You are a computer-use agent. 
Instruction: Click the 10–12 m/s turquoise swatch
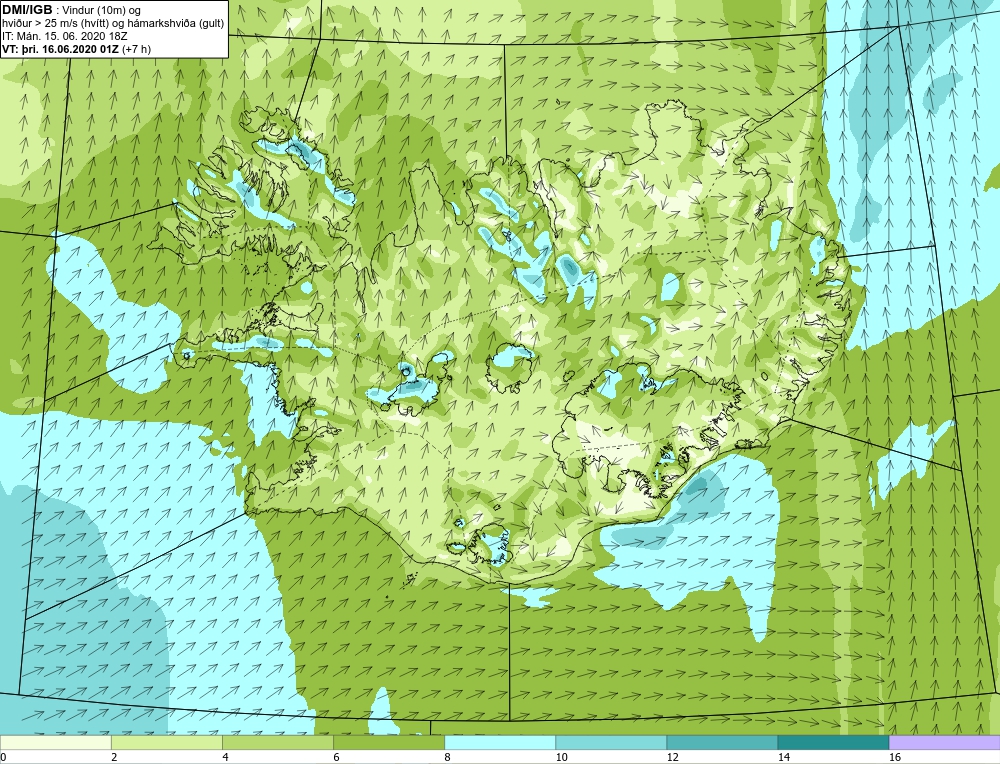[611, 743]
